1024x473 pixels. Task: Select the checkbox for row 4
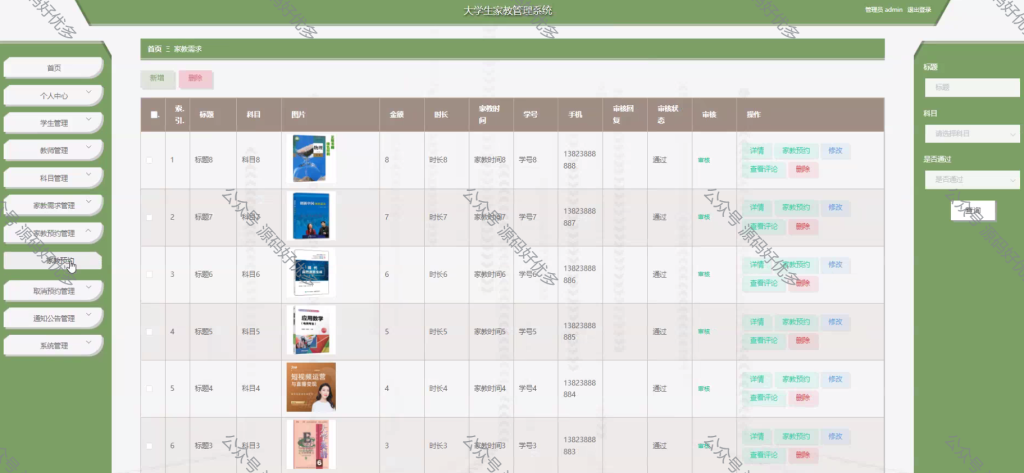pos(150,332)
